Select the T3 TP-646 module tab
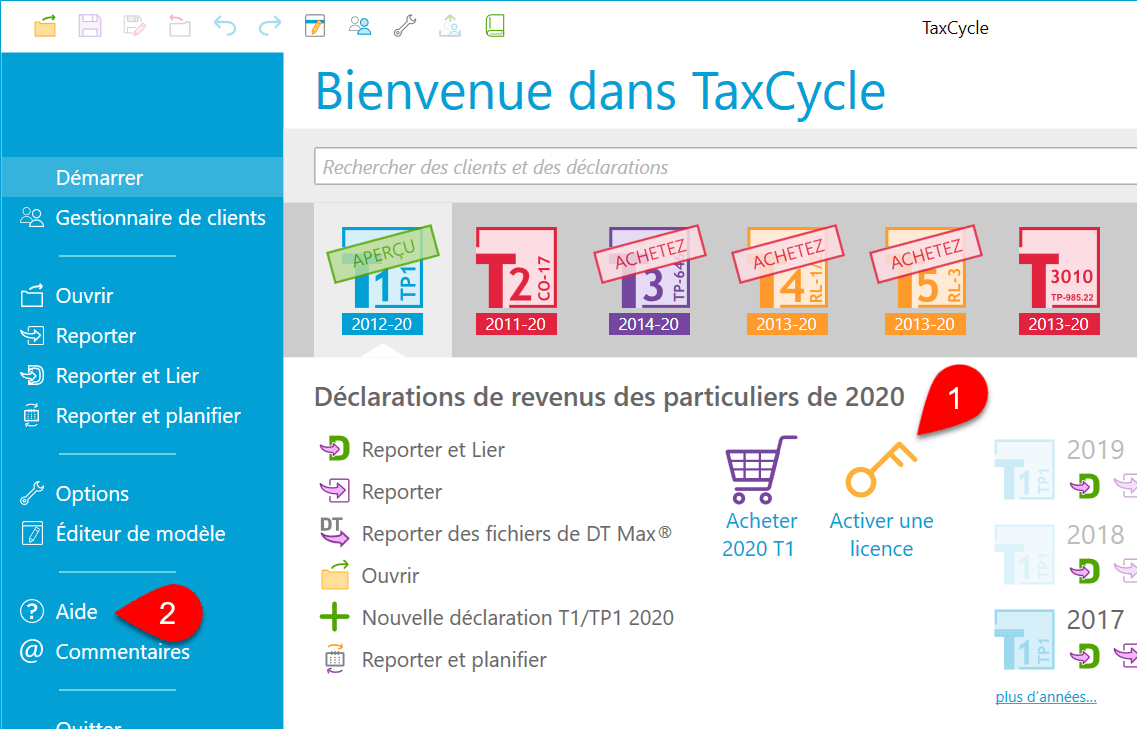The width and height of the screenshot is (1137, 729). [x=649, y=280]
